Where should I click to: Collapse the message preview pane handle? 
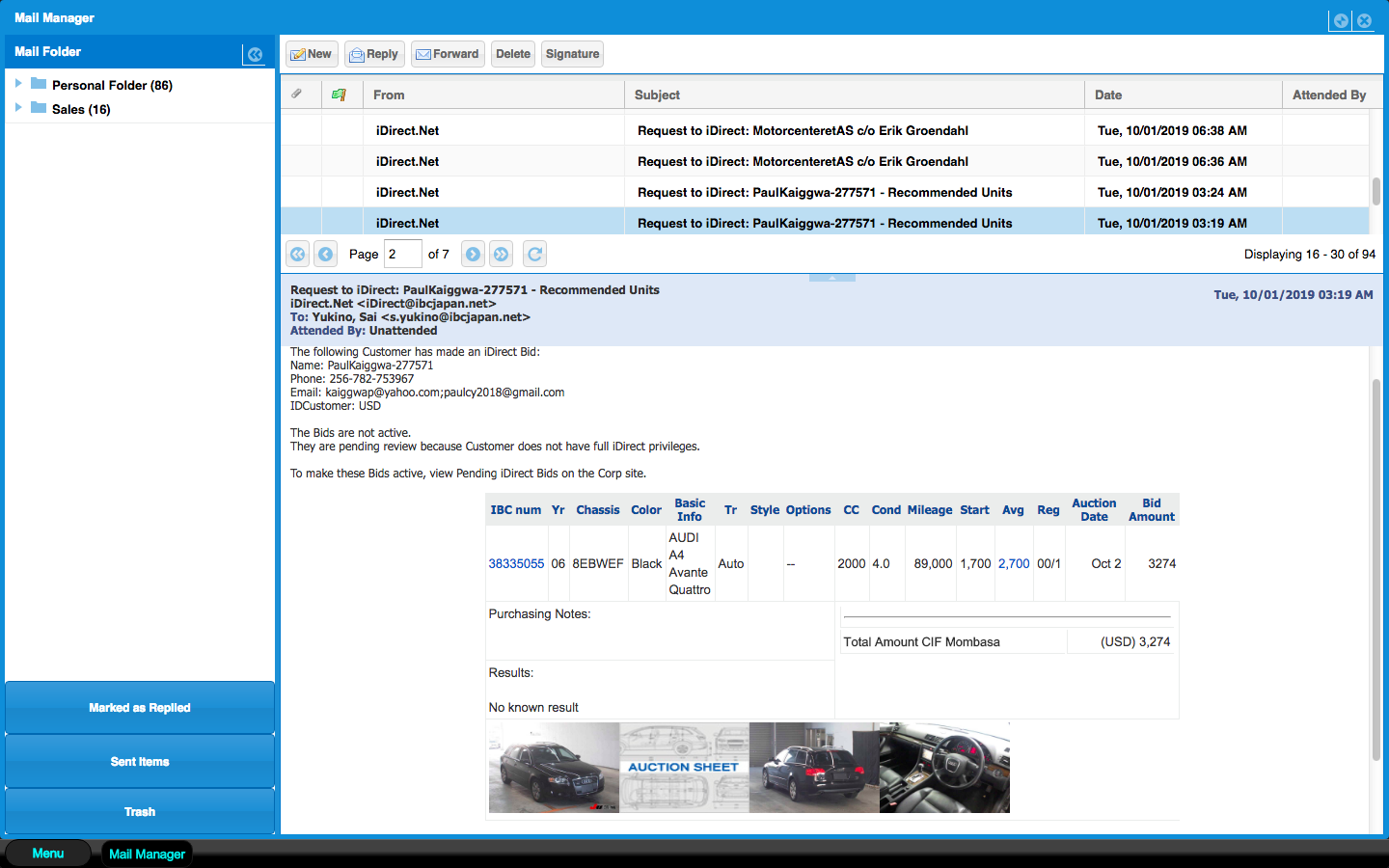832,278
